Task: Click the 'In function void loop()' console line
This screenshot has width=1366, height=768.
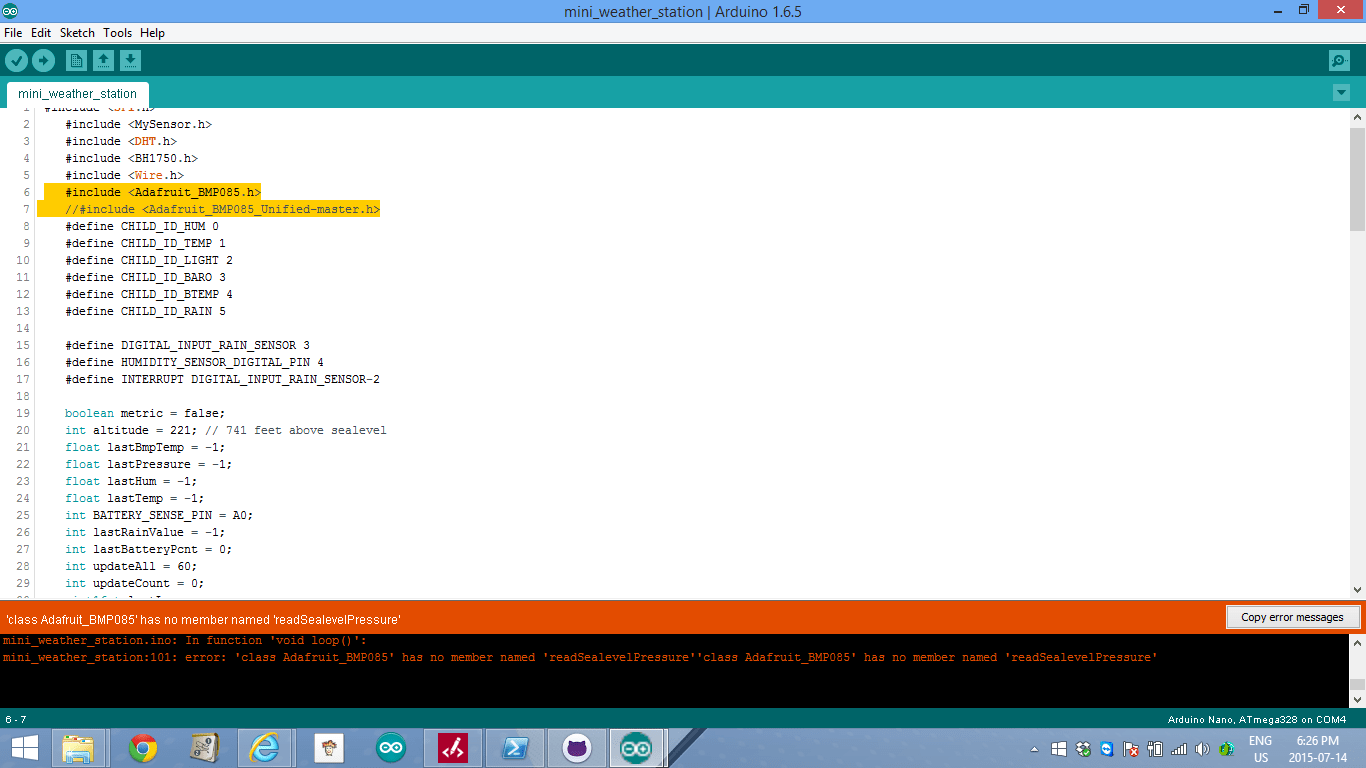Action: [x=185, y=640]
